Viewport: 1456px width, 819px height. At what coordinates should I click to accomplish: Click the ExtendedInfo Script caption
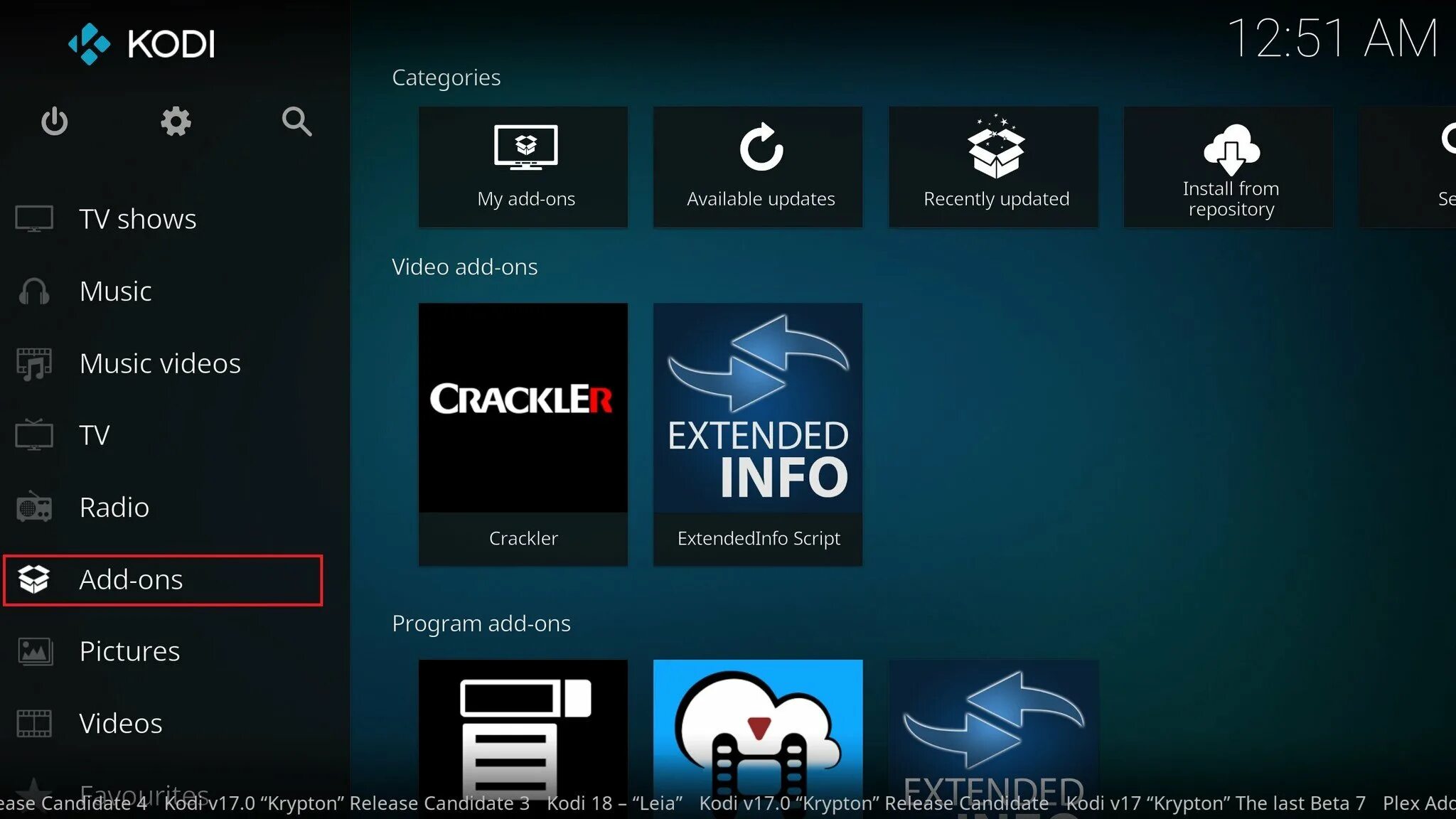click(x=759, y=538)
